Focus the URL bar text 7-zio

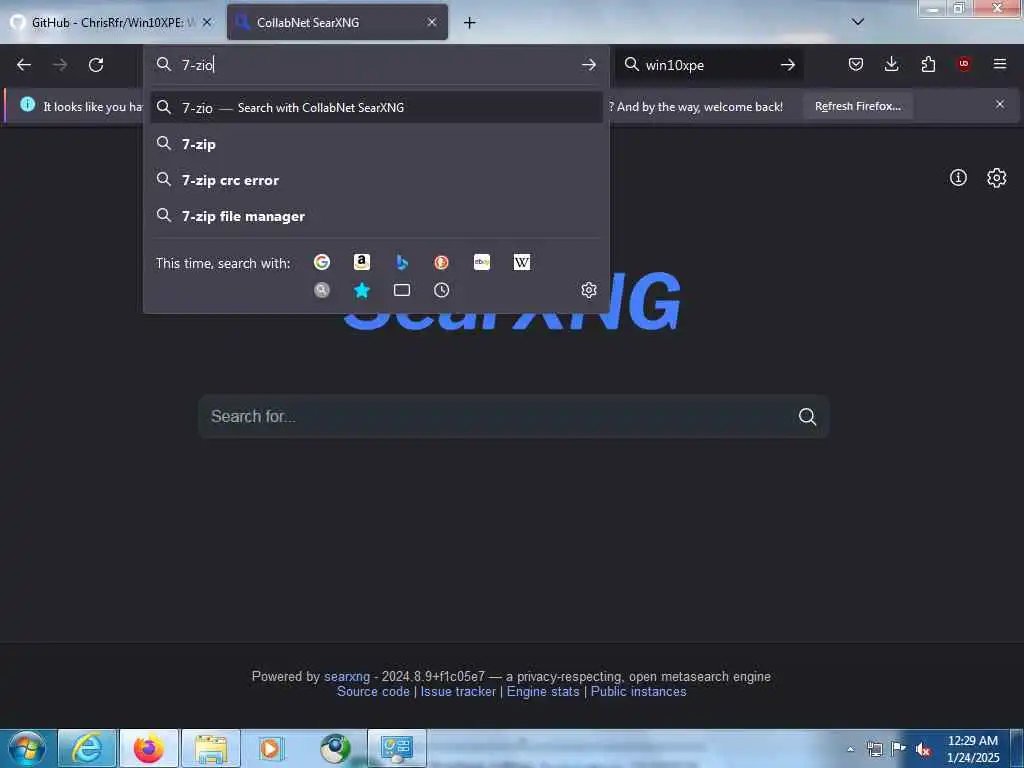coord(197,65)
